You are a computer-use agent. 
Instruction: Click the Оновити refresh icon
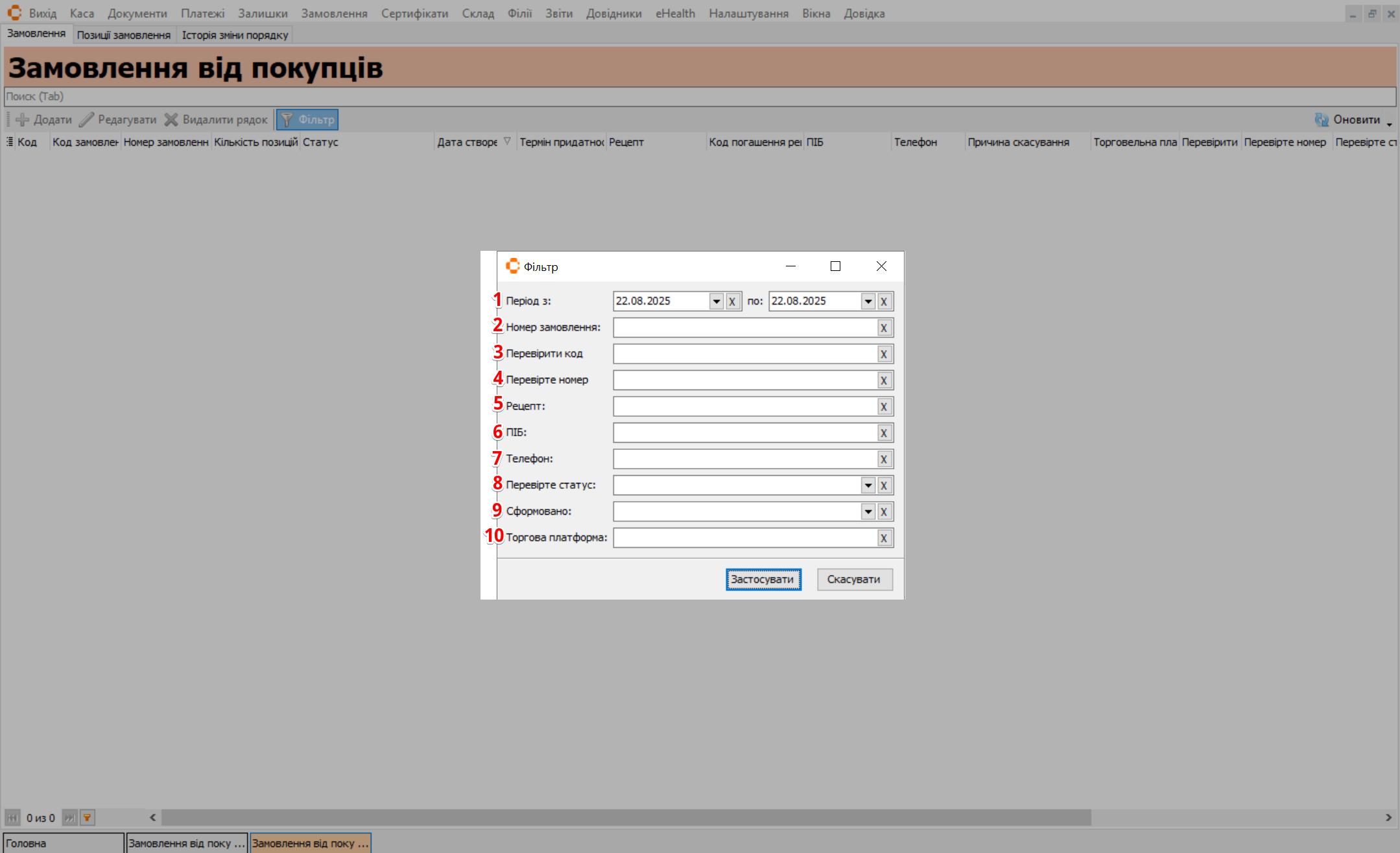1322,120
